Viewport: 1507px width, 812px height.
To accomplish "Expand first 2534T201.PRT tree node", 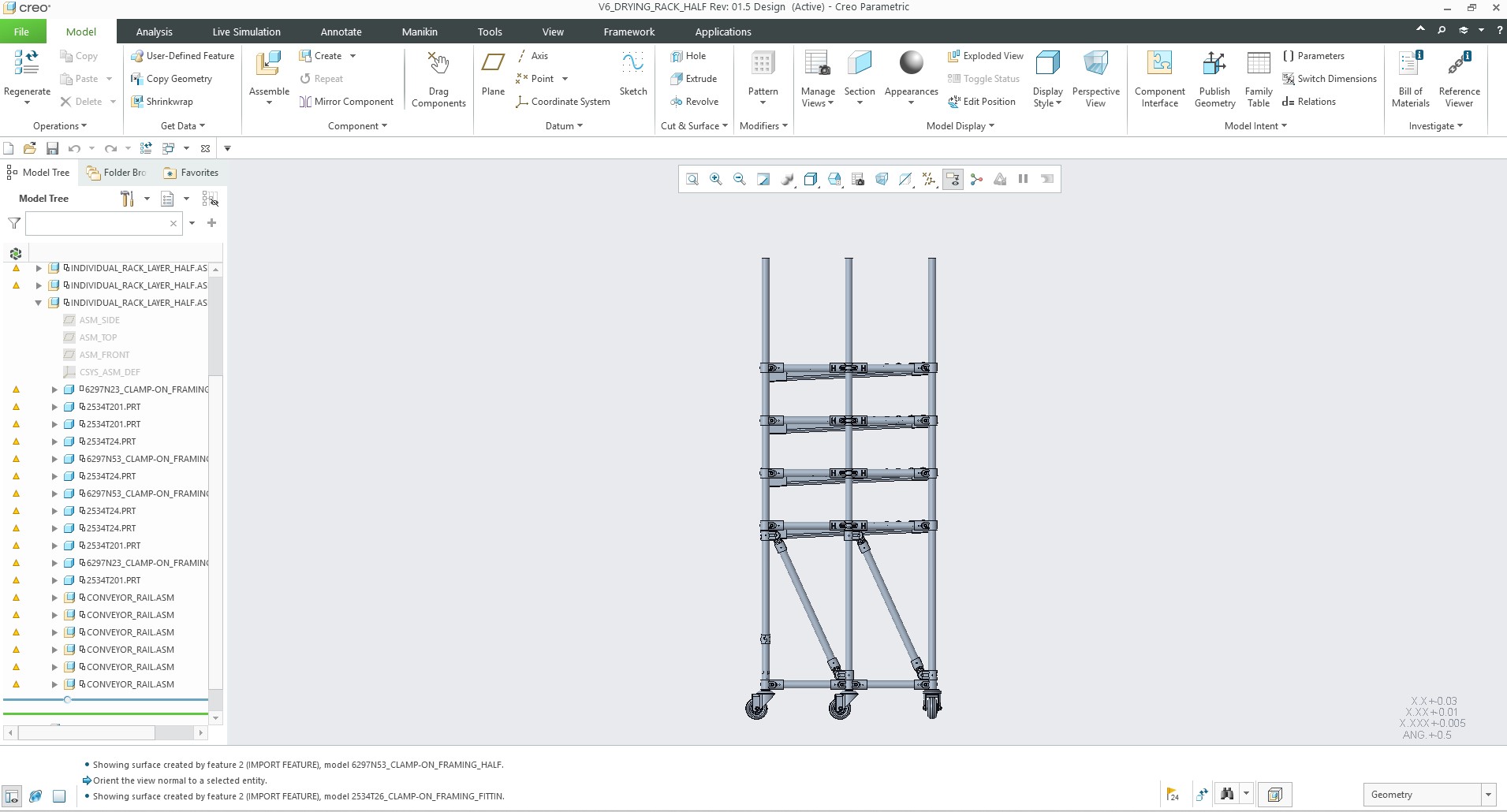I will coord(54,407).
